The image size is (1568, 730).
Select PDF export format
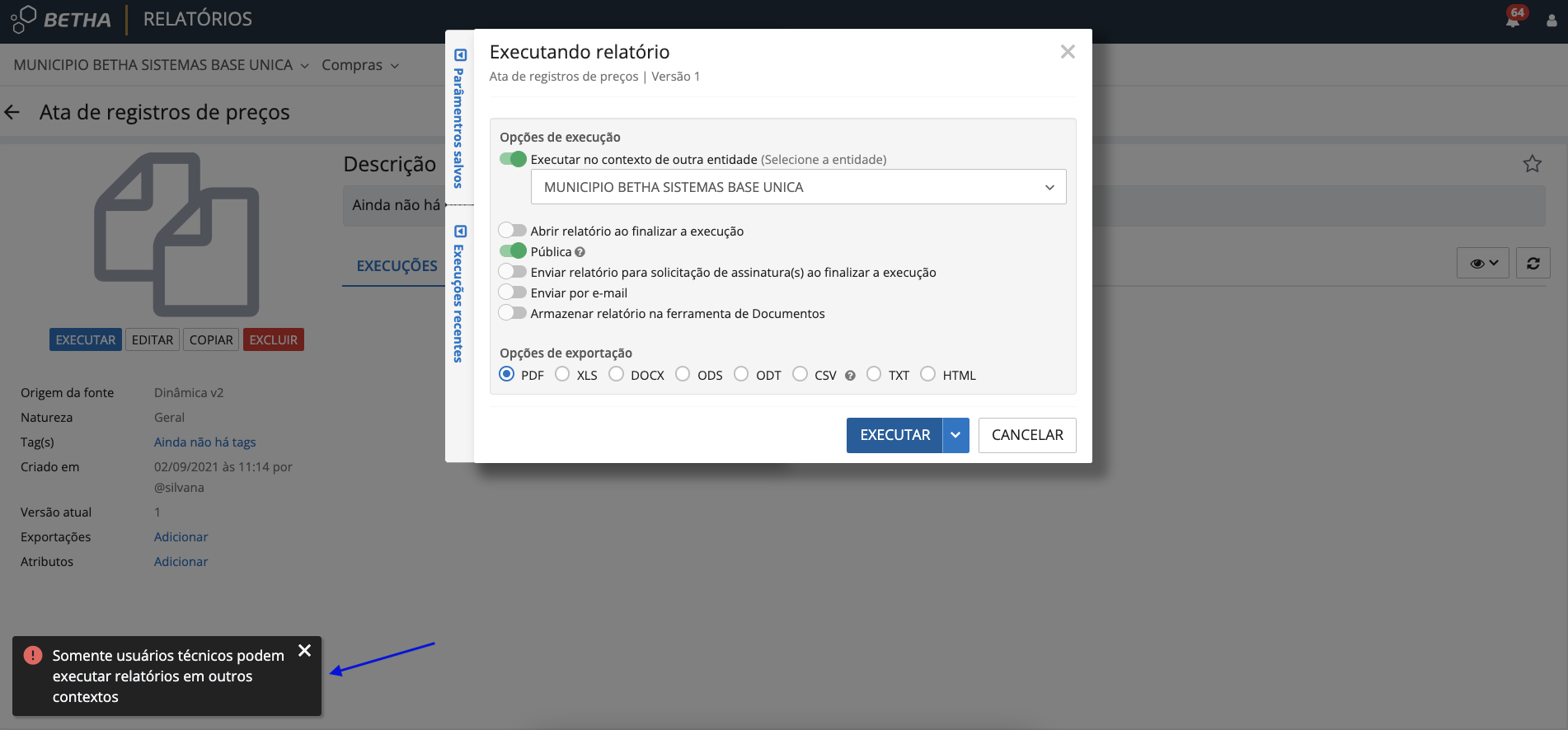click(507, 375)
